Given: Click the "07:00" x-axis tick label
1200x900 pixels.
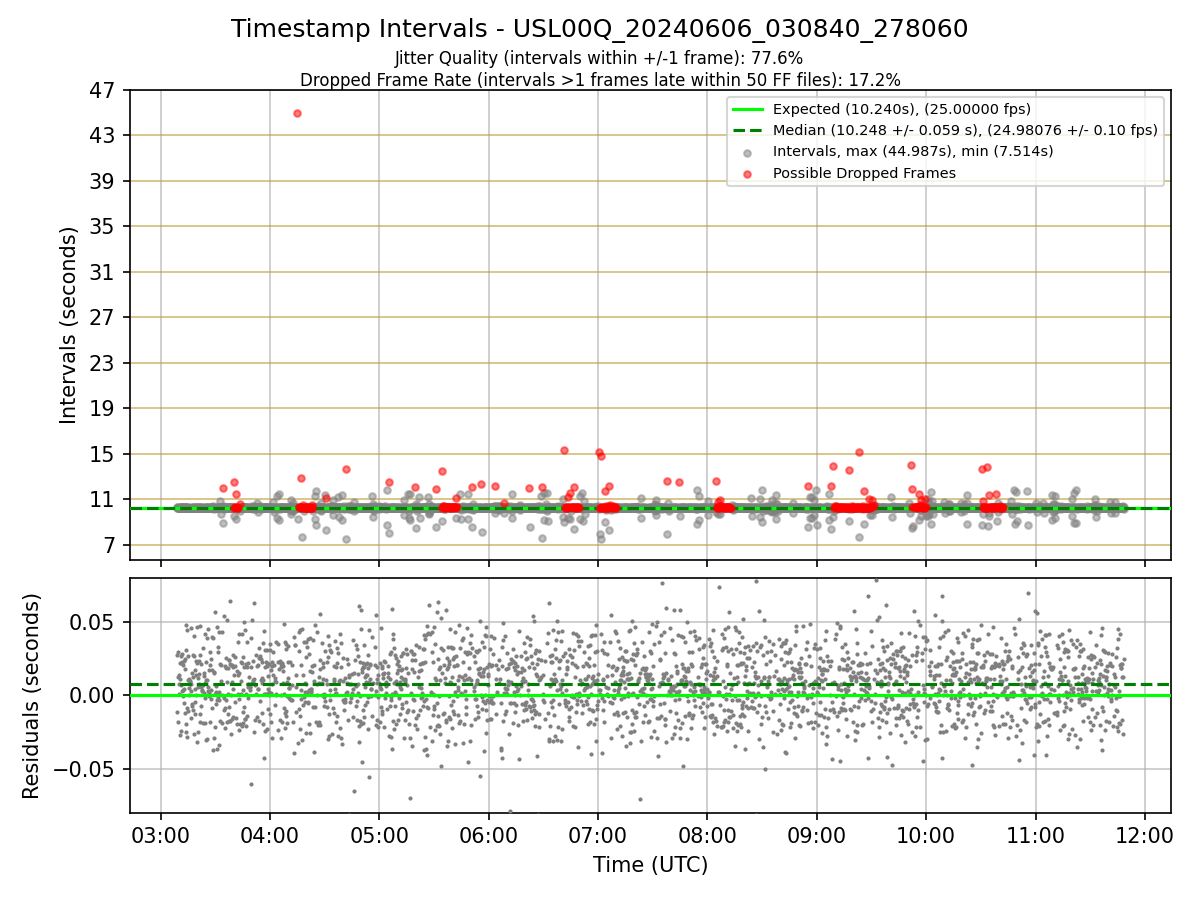Looking at the screenshot, I should 597,836.
